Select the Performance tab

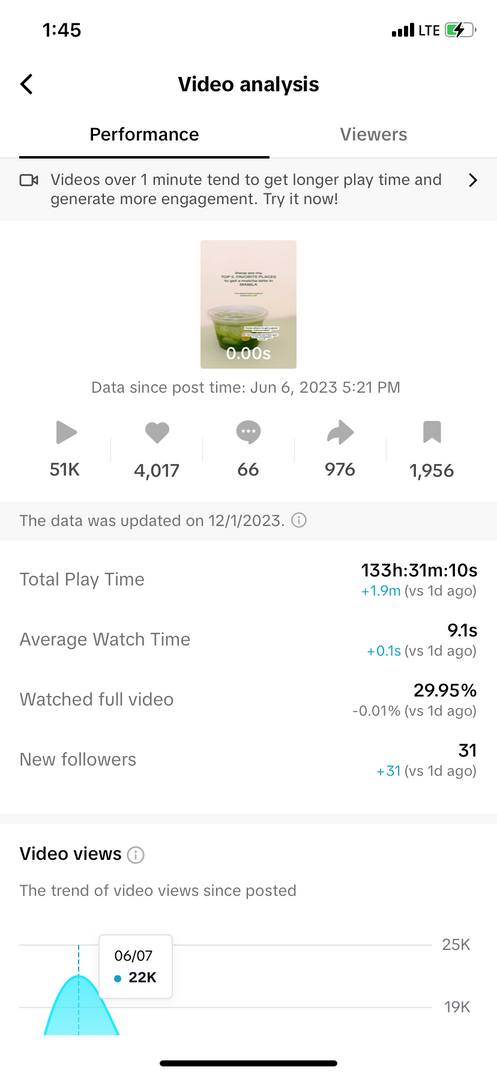144,134
